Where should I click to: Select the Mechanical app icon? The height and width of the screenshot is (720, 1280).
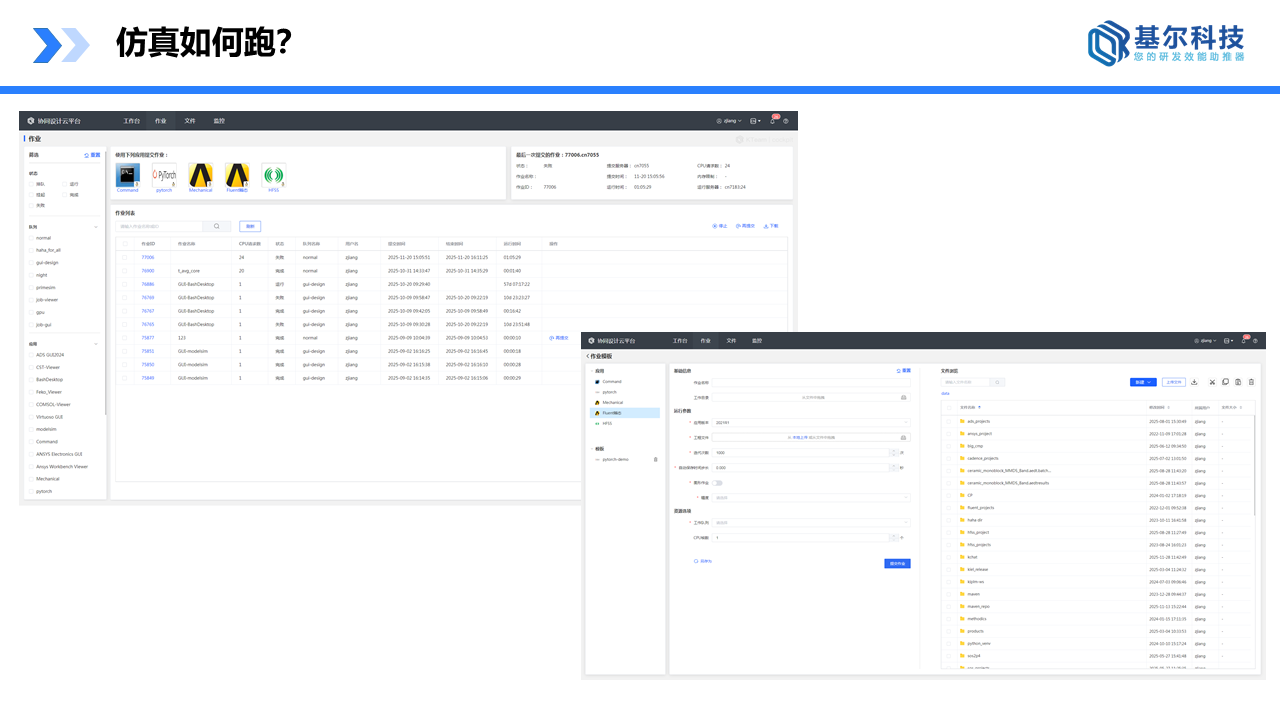click(200, 175)
